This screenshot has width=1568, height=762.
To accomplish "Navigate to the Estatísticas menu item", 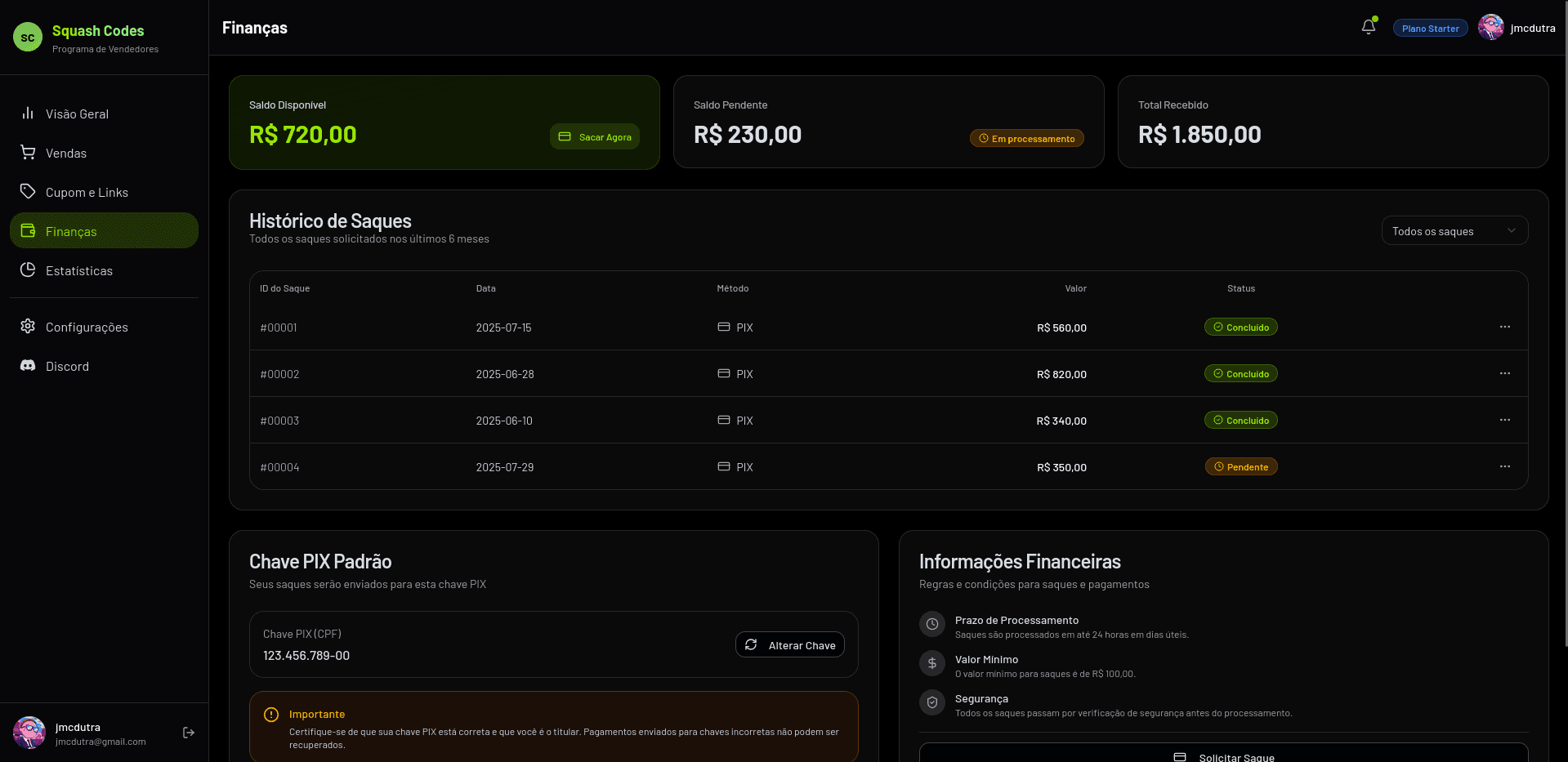I will pos(79,270).
